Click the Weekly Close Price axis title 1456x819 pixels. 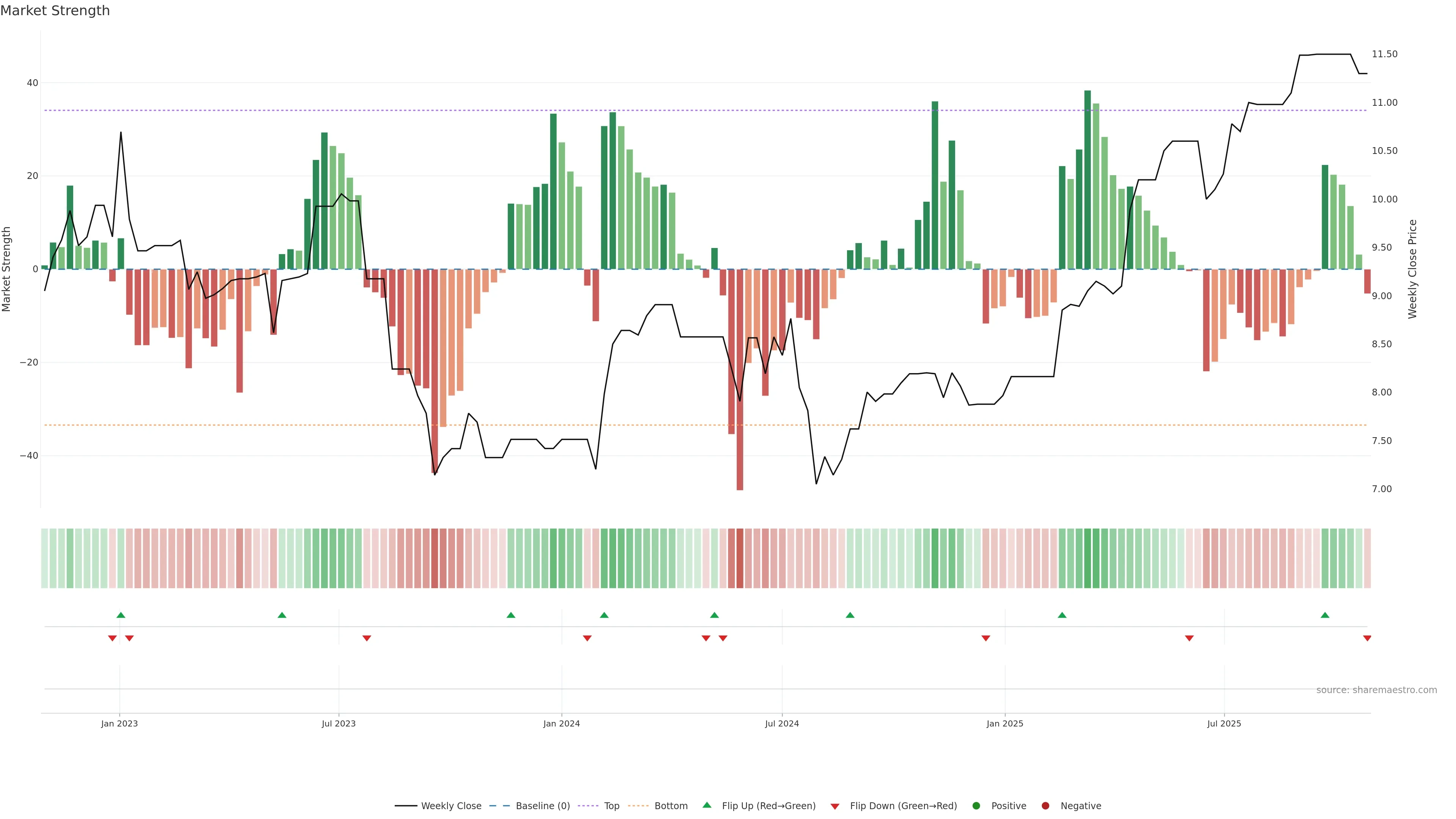1412,269
